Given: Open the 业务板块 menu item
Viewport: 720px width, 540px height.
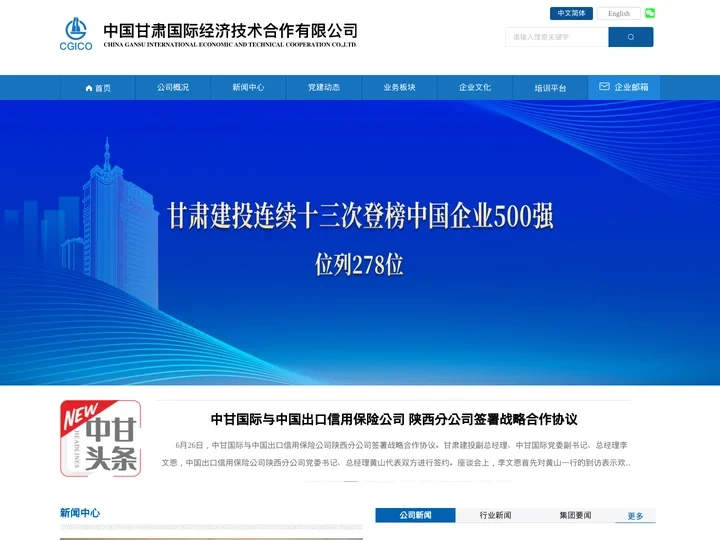Looking at the screenshot, I should point(399,87).
